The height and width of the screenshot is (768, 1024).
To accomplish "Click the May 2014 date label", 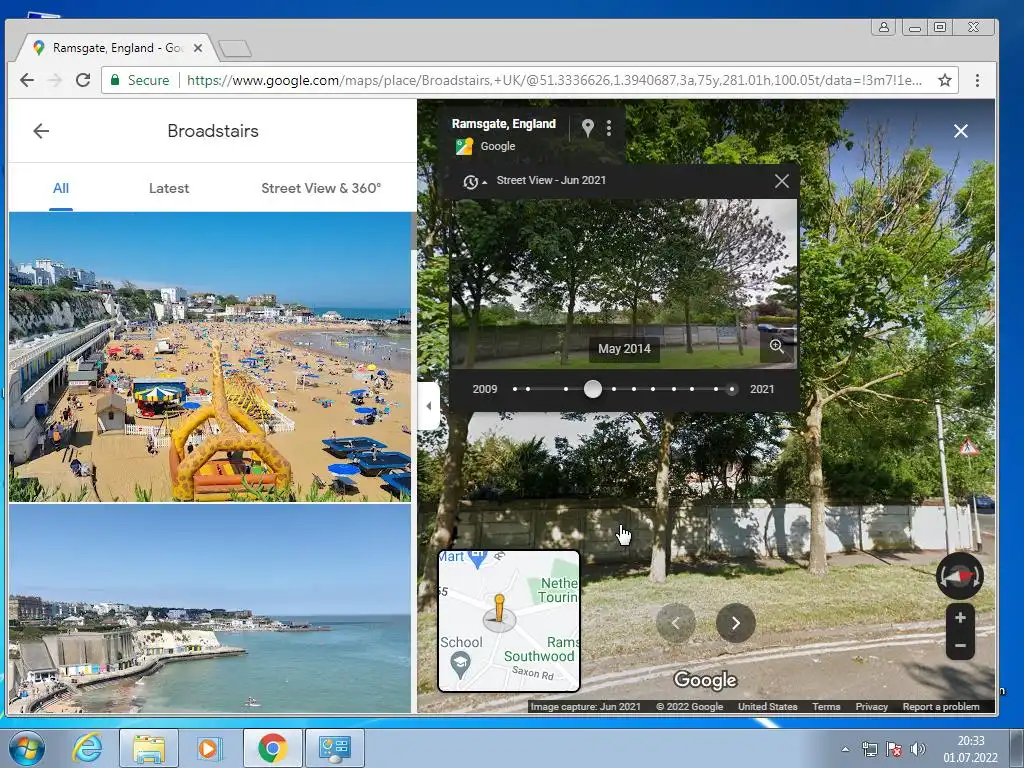I will point(624,349).
